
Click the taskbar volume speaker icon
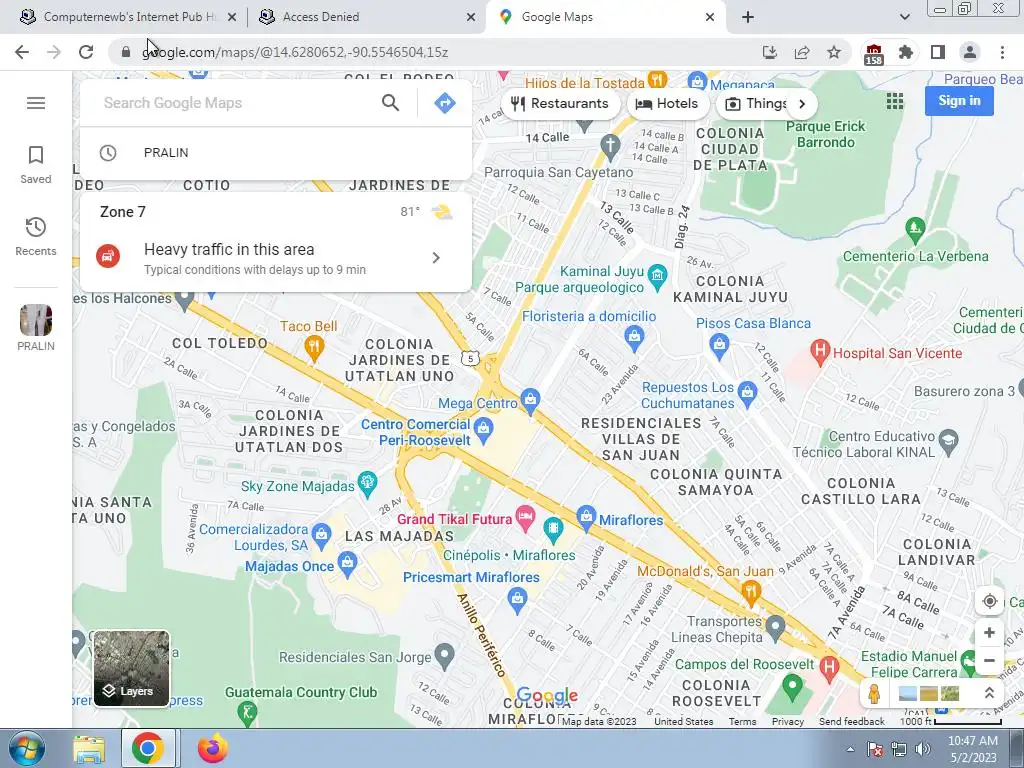pyautogui.click(x=923, y=749)
